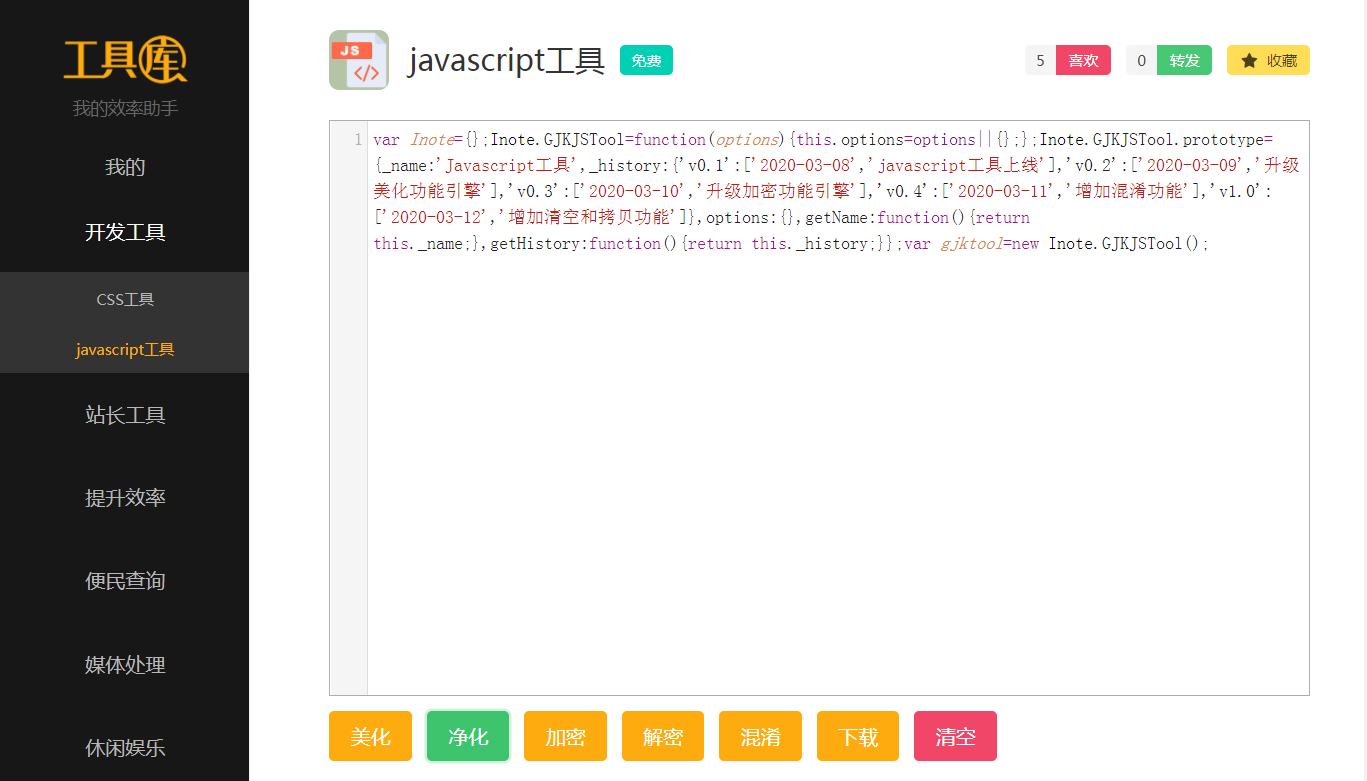Click inside the JavaScript code editor

click(x=837, y=450)
